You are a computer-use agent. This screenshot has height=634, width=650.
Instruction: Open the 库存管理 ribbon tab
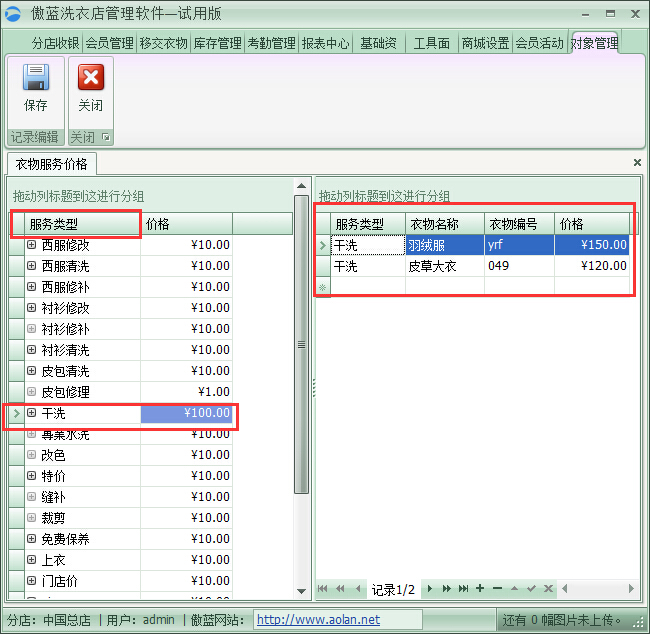[217, 43]
